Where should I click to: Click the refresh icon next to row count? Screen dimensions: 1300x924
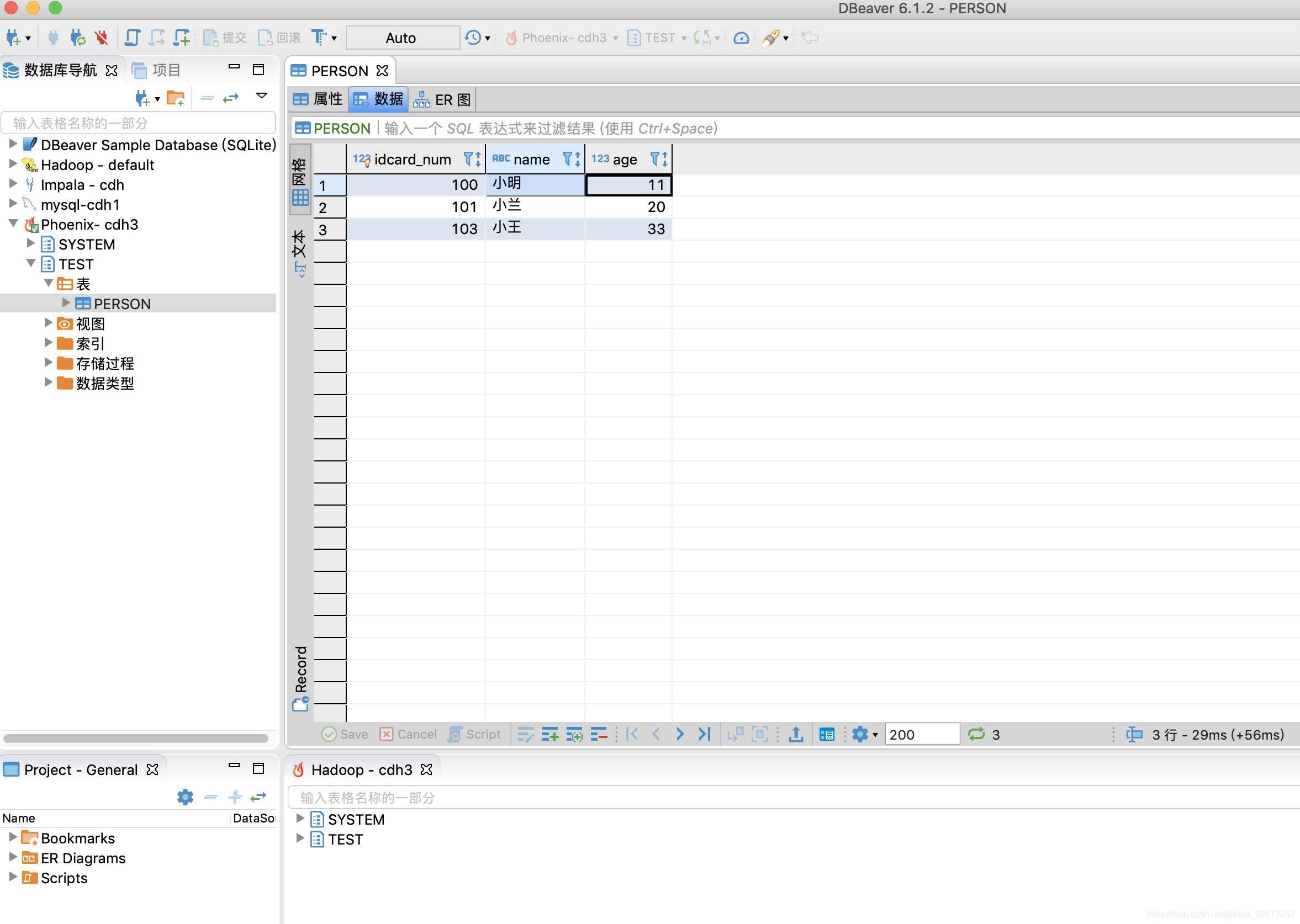976,735
